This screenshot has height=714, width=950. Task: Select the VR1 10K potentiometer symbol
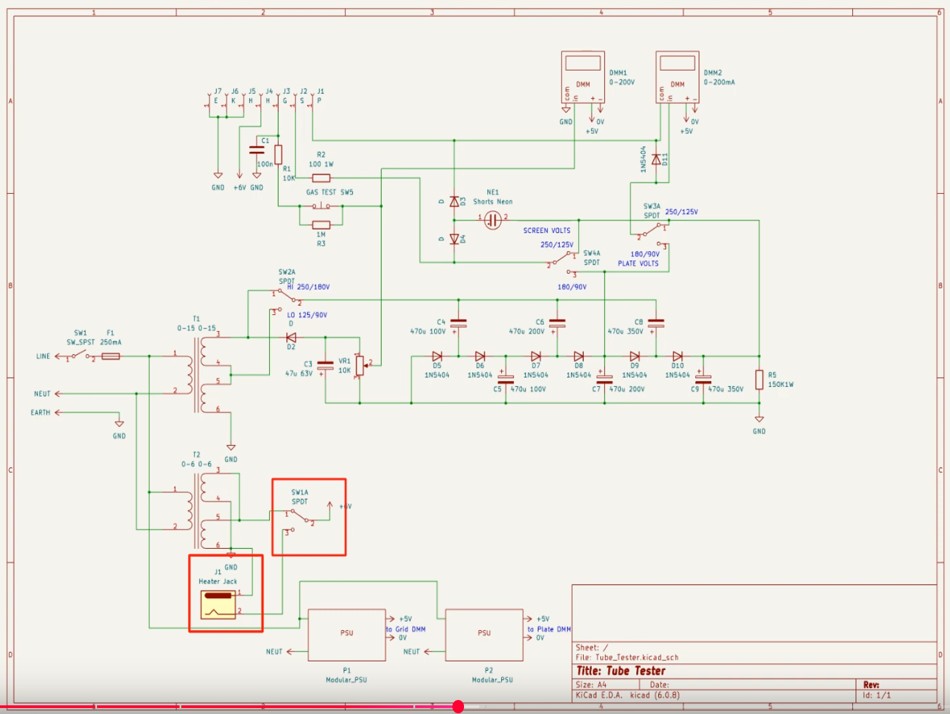click(358, 367)
